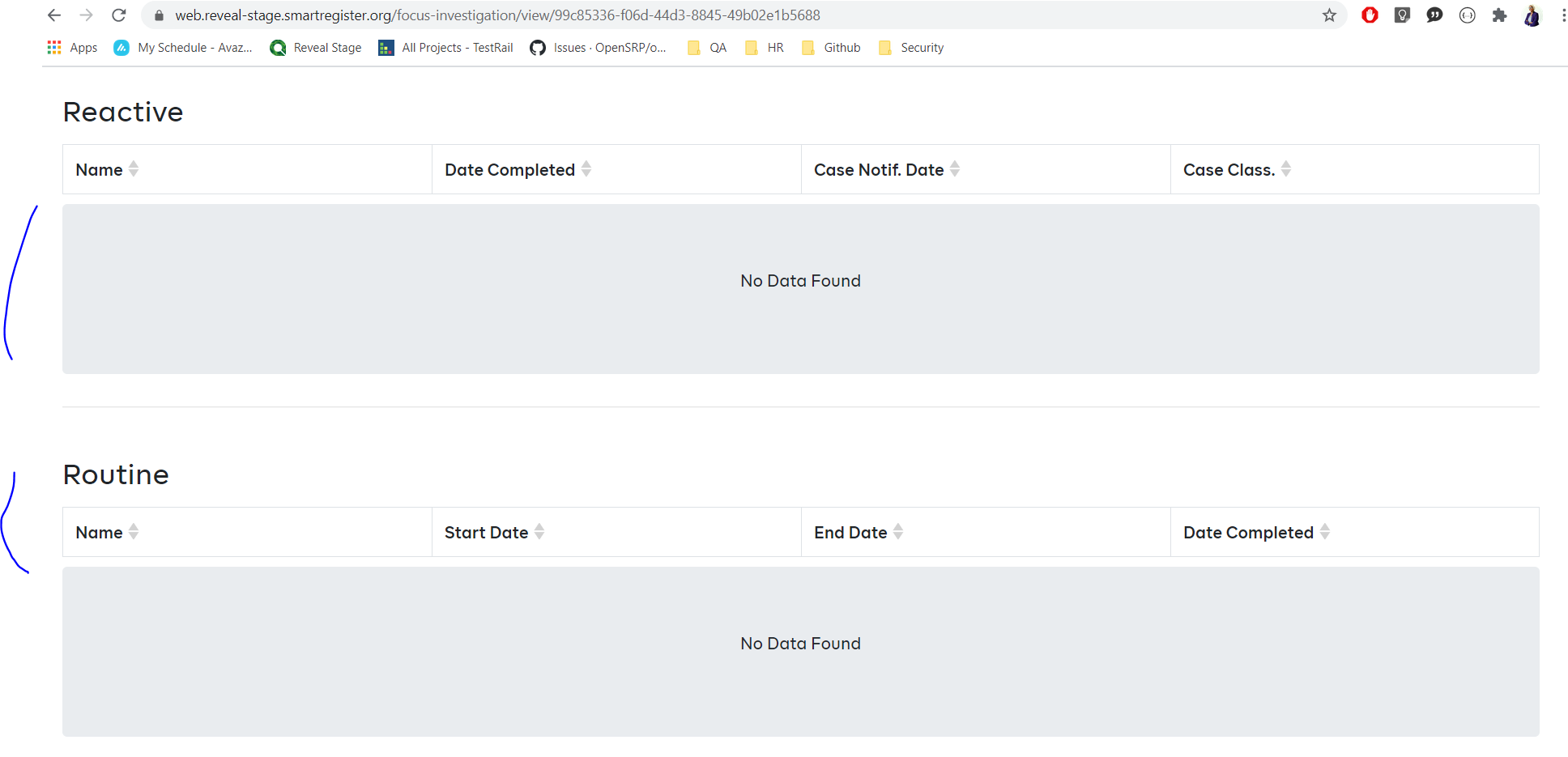Open the Issues · OpenSRP GitHub bookmark
Image resolution: width=1568 pixels, height=757 pixels.
pos(599,47)
